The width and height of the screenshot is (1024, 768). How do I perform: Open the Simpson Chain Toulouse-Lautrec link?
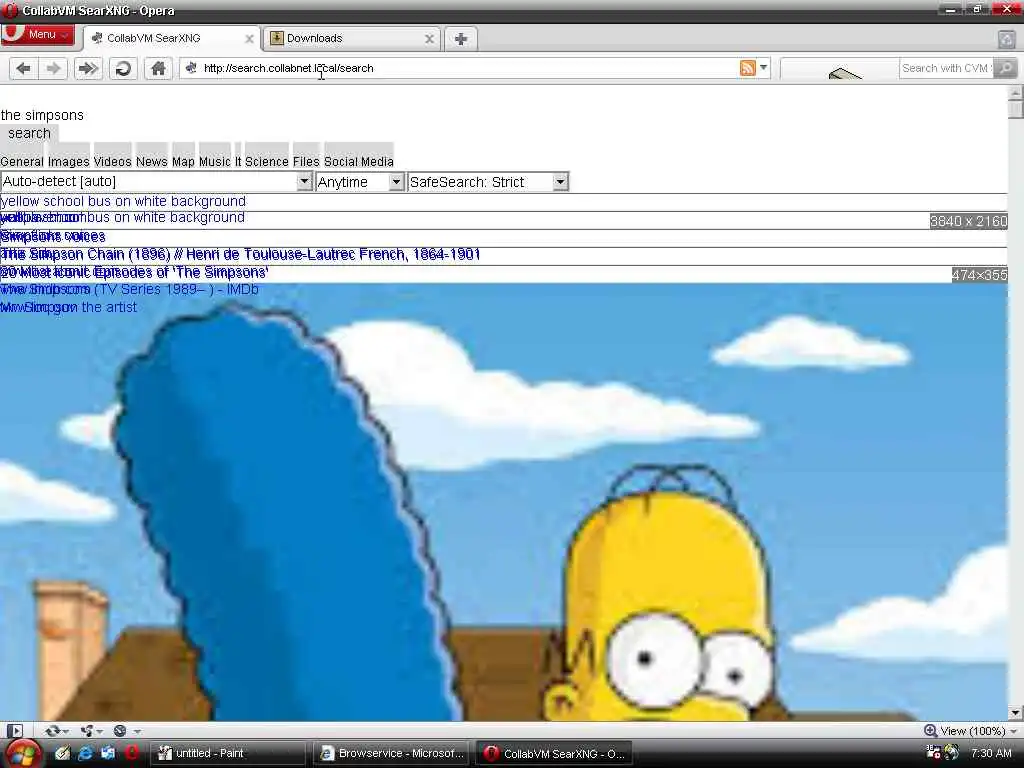[240, 254]
